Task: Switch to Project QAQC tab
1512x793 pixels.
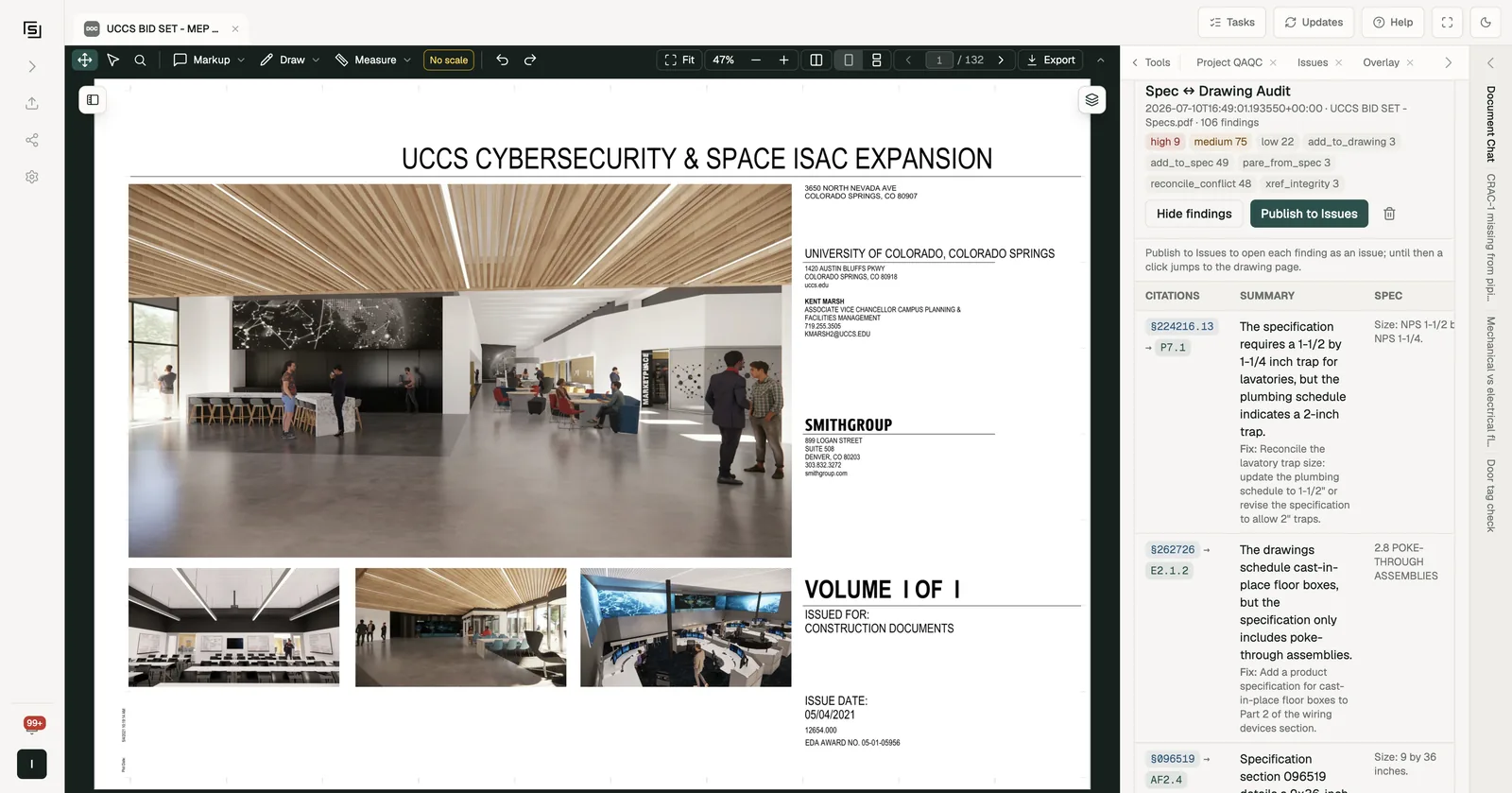Action: pos(1228,62)
